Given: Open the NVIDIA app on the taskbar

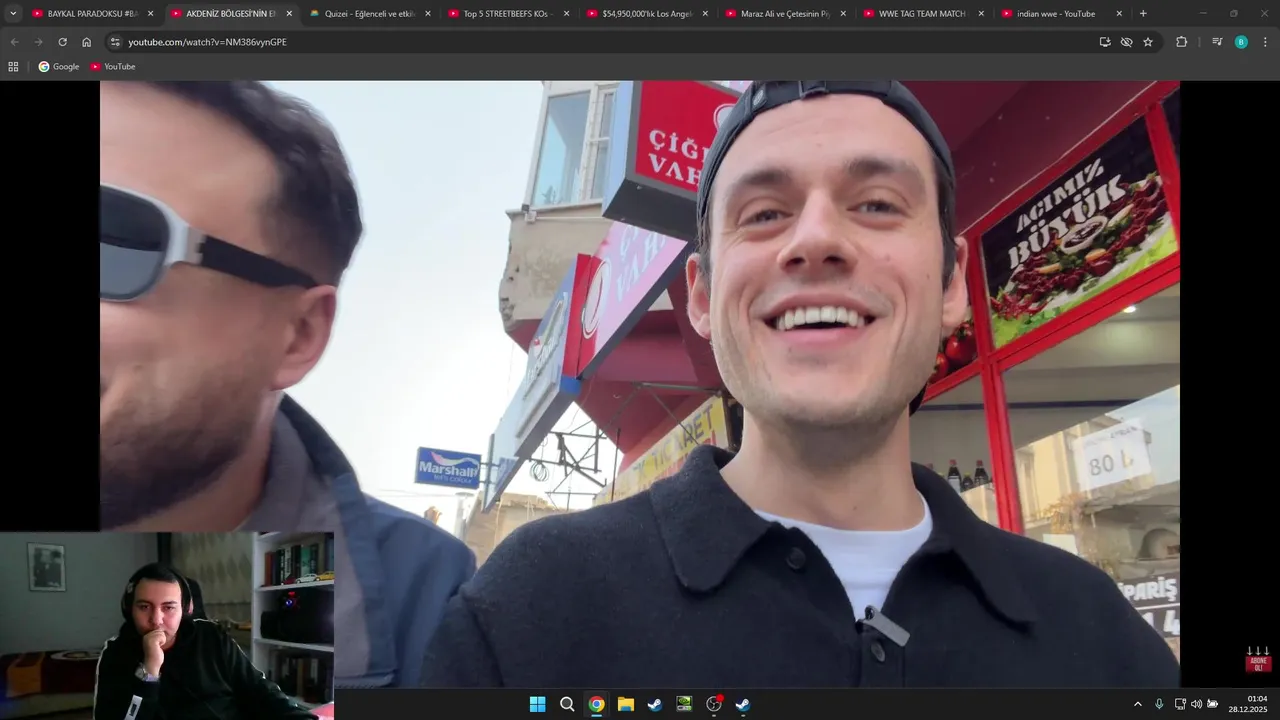Looking at the screenshot, I should click(x=684, y=704).
